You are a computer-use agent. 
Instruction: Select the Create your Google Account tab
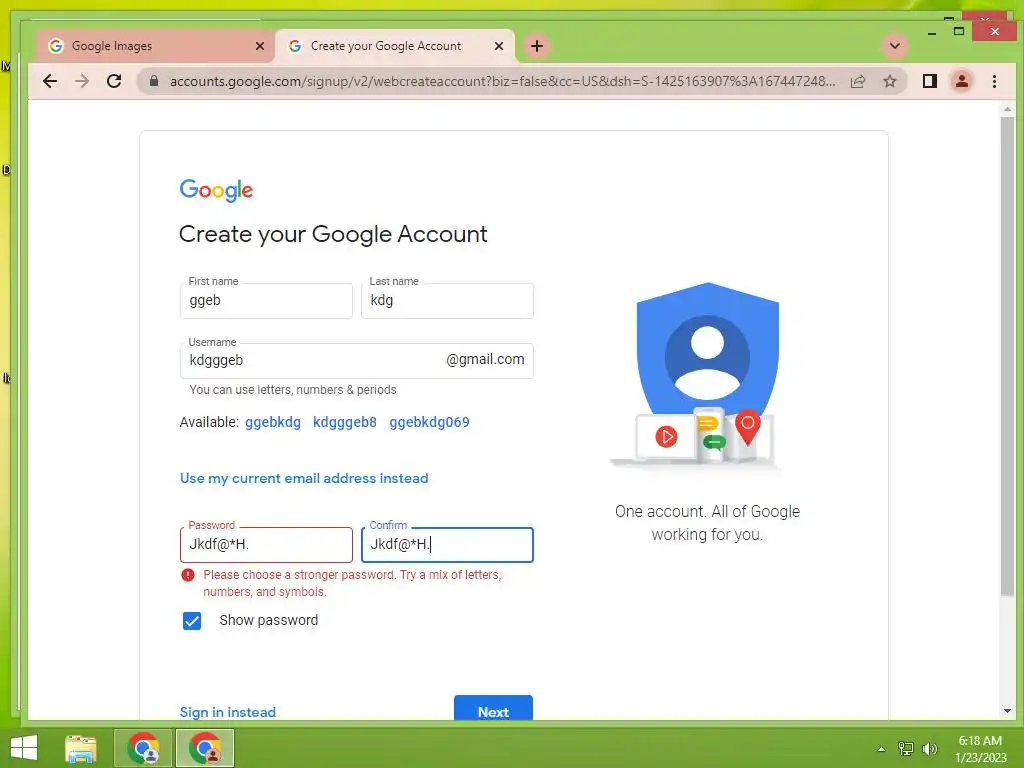(x=395, y=46)
